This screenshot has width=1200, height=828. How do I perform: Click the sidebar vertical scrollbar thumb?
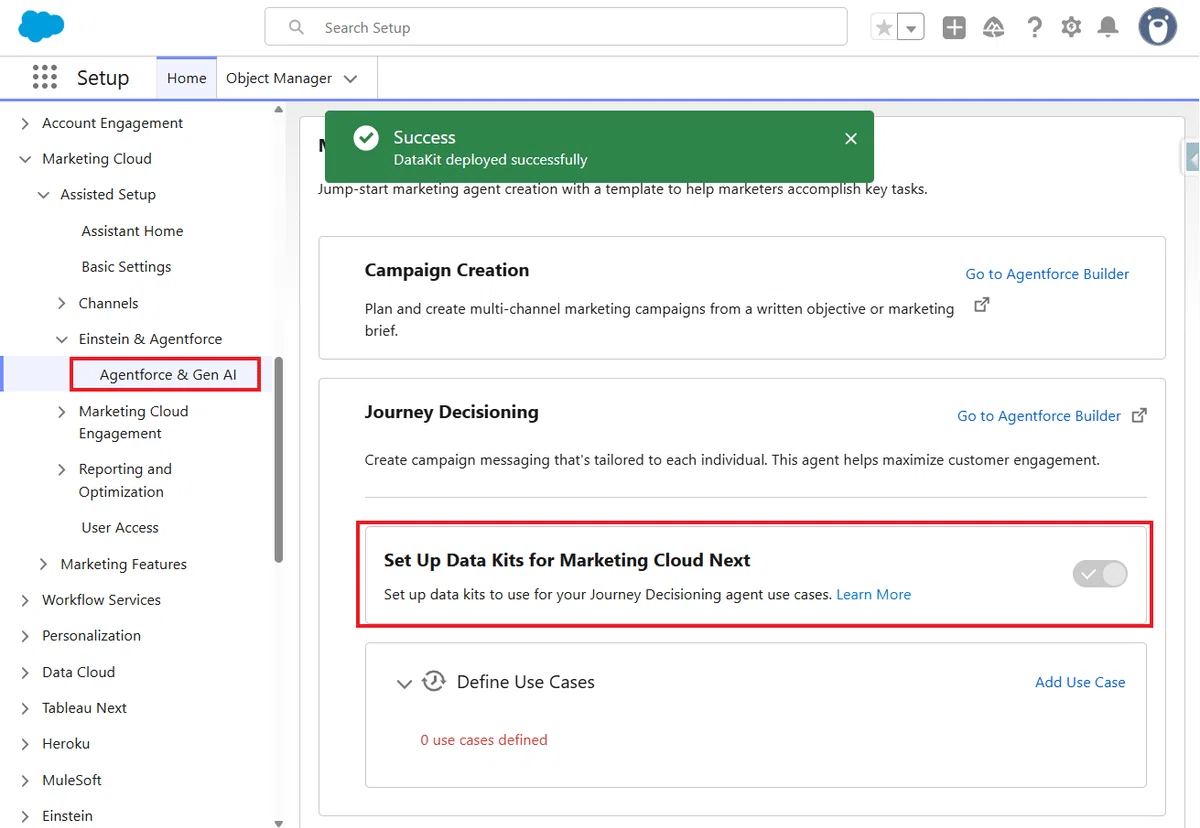(x=279, y=460)
